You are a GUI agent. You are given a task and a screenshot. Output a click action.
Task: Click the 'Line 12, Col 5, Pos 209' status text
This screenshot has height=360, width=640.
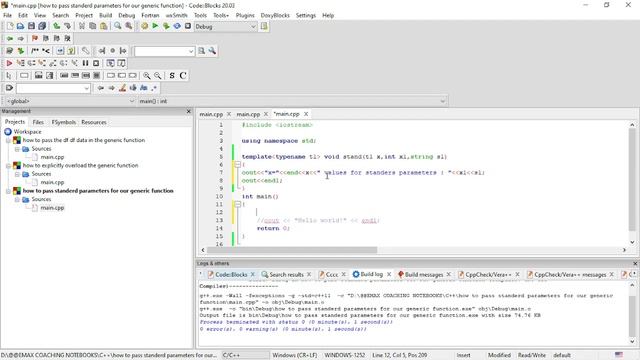point(400,355)
